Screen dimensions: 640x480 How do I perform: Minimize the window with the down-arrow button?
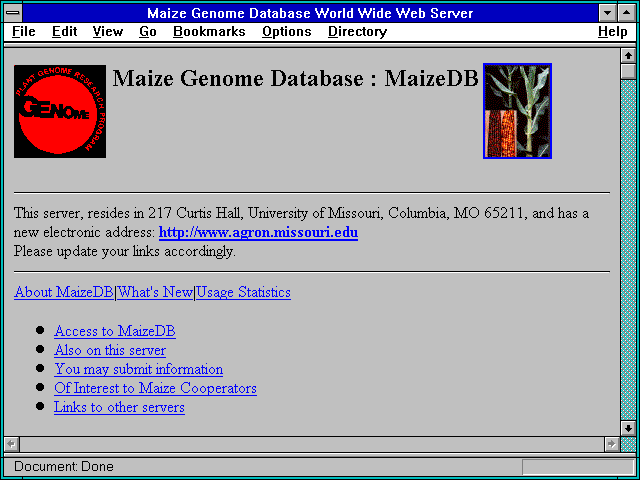(608, 13)
